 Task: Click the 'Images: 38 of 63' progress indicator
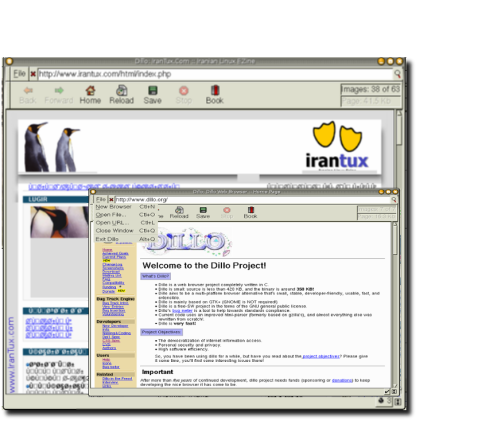[x=370, y=89]
